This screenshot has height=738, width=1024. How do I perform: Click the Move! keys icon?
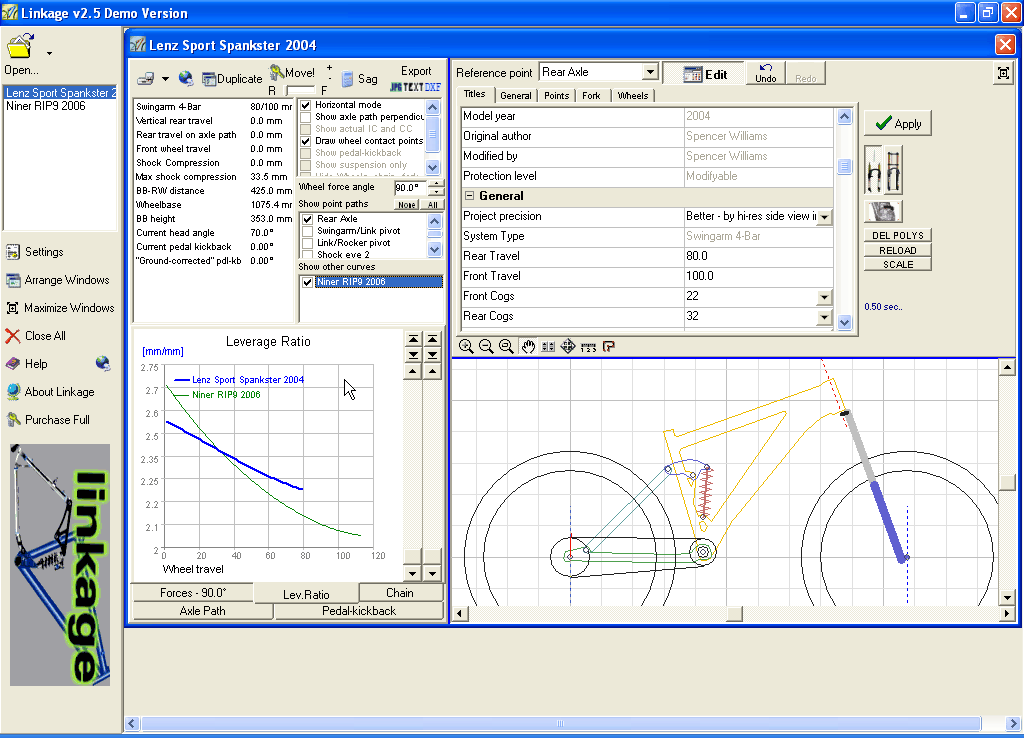click(x=276, y=71)
